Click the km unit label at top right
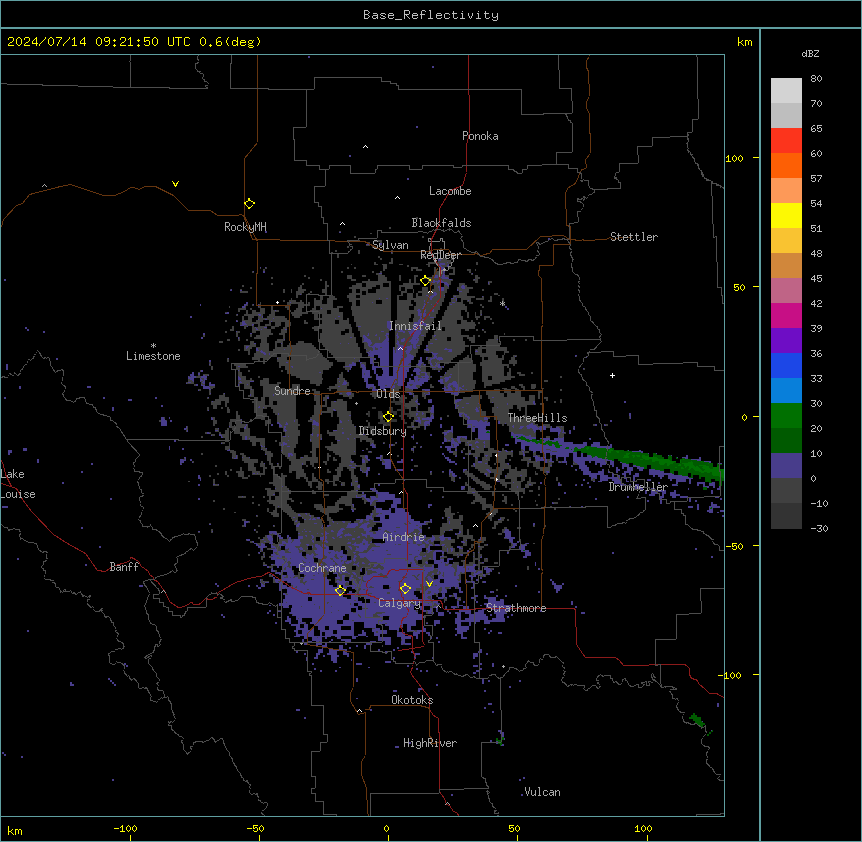 [744, 42]
